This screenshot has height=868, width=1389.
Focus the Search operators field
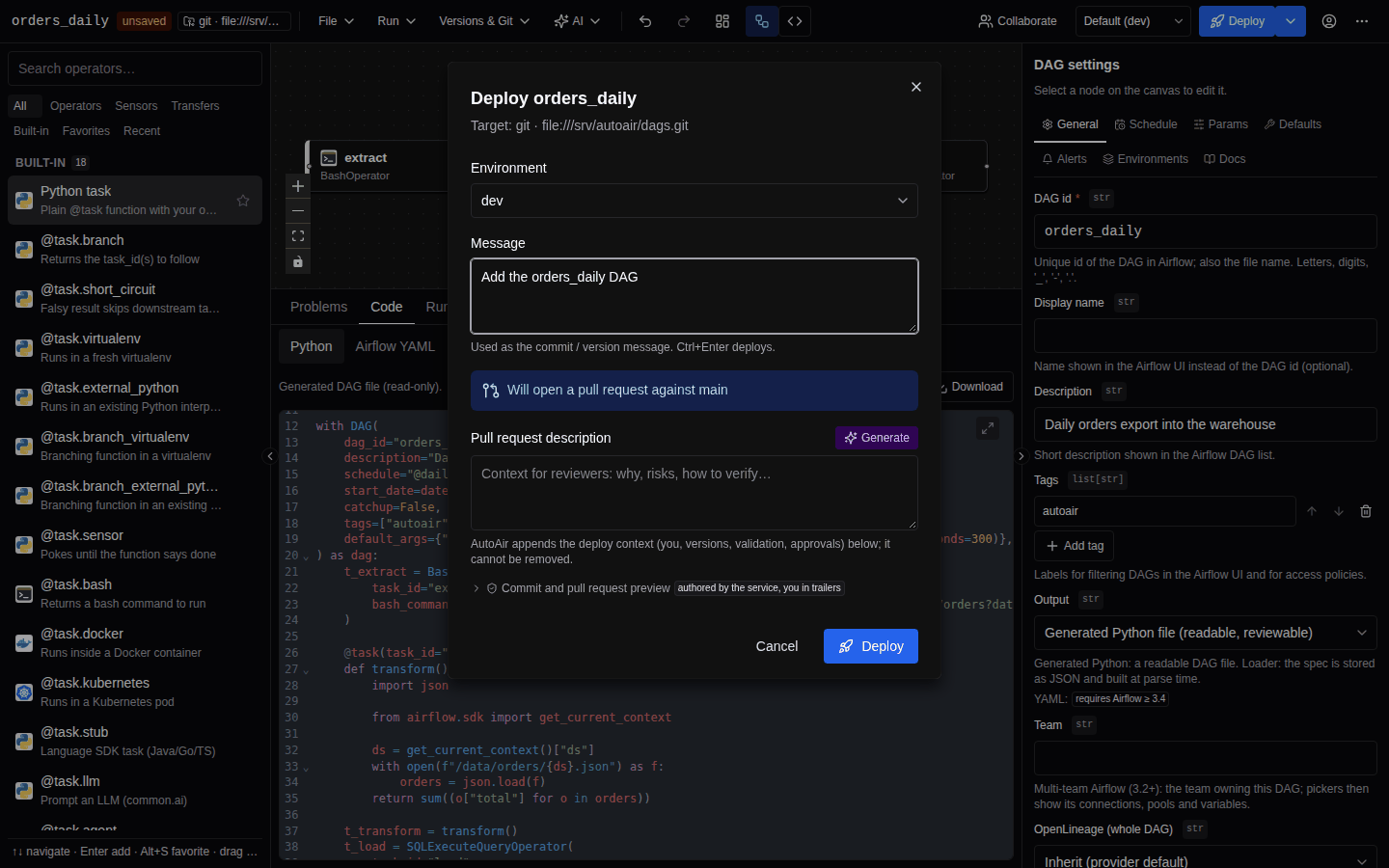tap(135, 68)
